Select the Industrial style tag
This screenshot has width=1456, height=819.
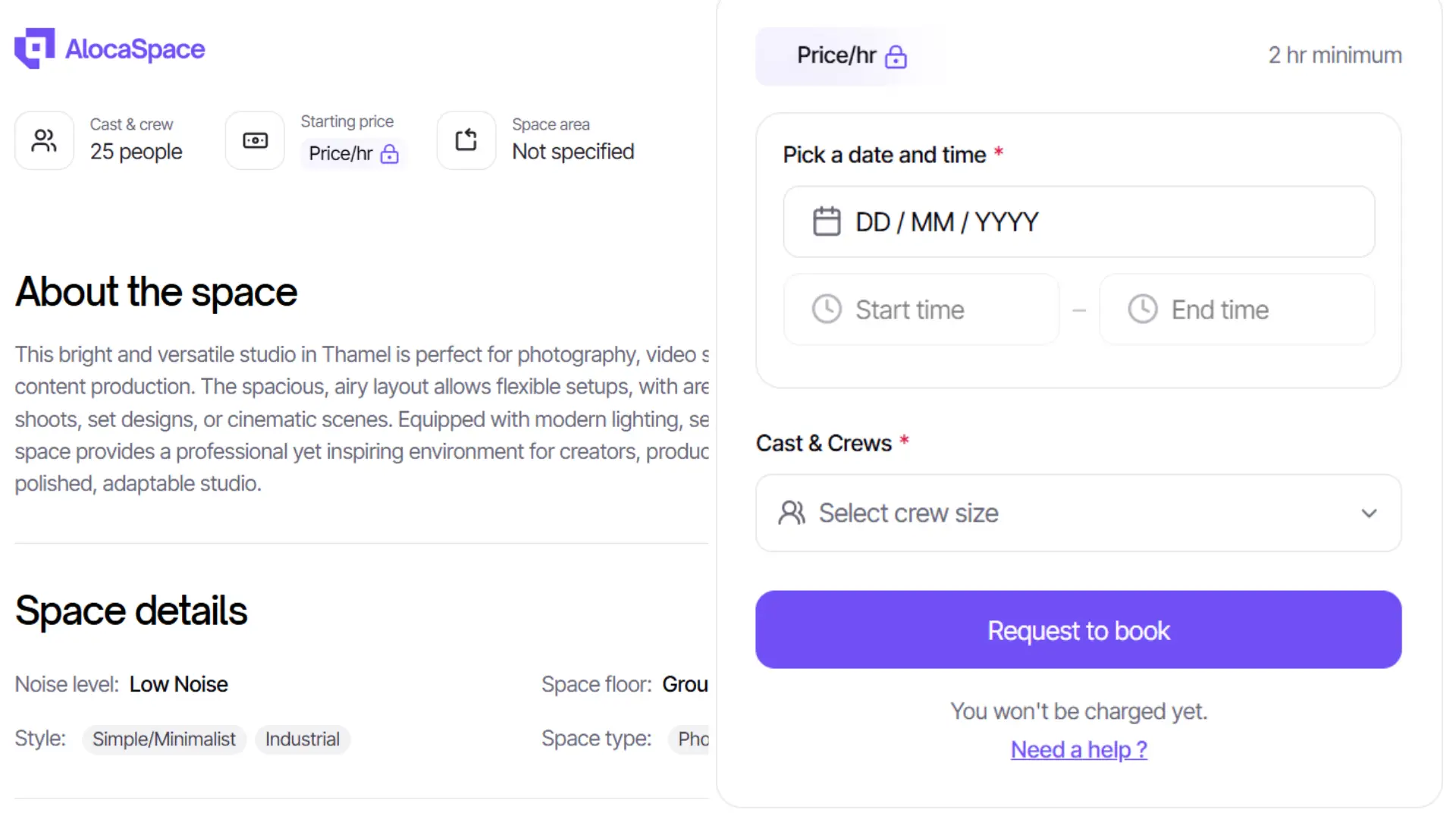[x=302, y=739]
